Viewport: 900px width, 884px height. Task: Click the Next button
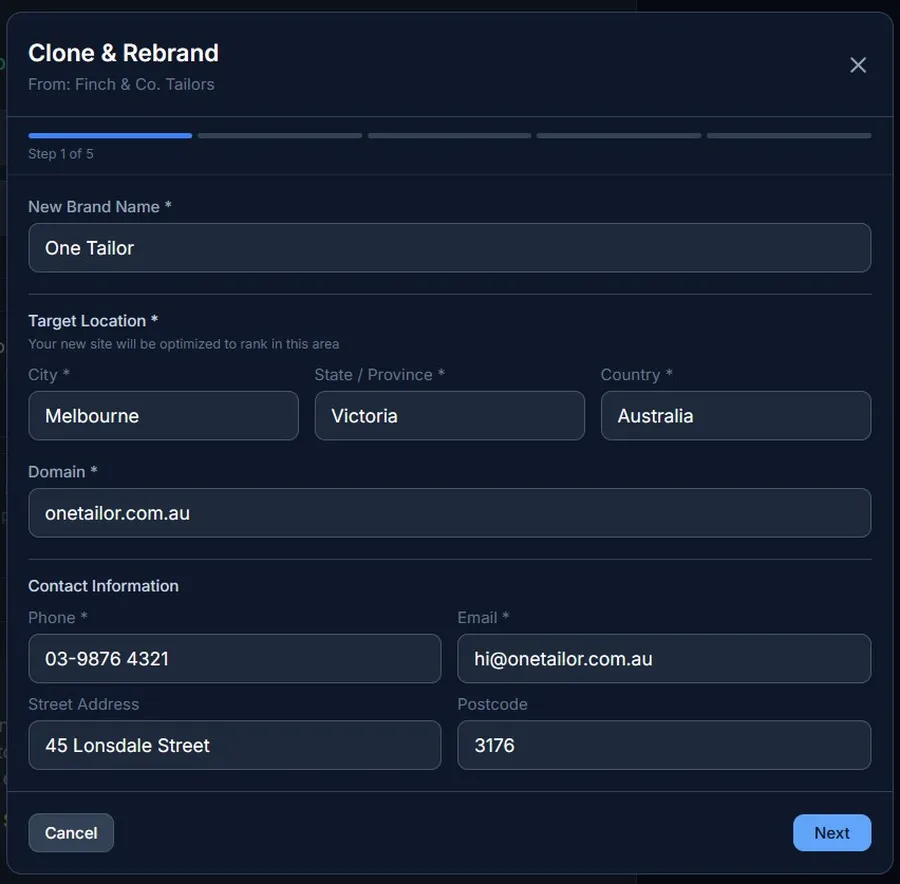point(831,833)
